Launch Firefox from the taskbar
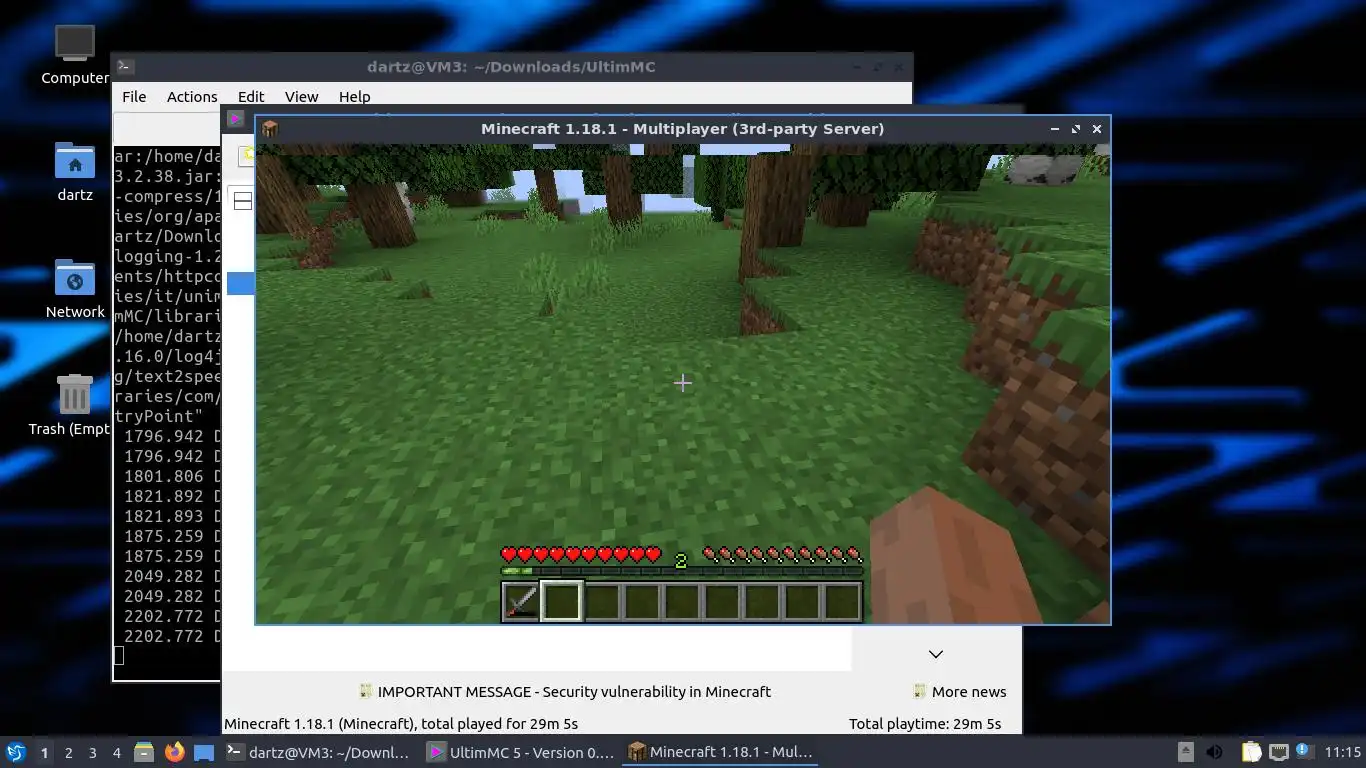The height and width of the screenshot is (768, 1366). (175, 752)
